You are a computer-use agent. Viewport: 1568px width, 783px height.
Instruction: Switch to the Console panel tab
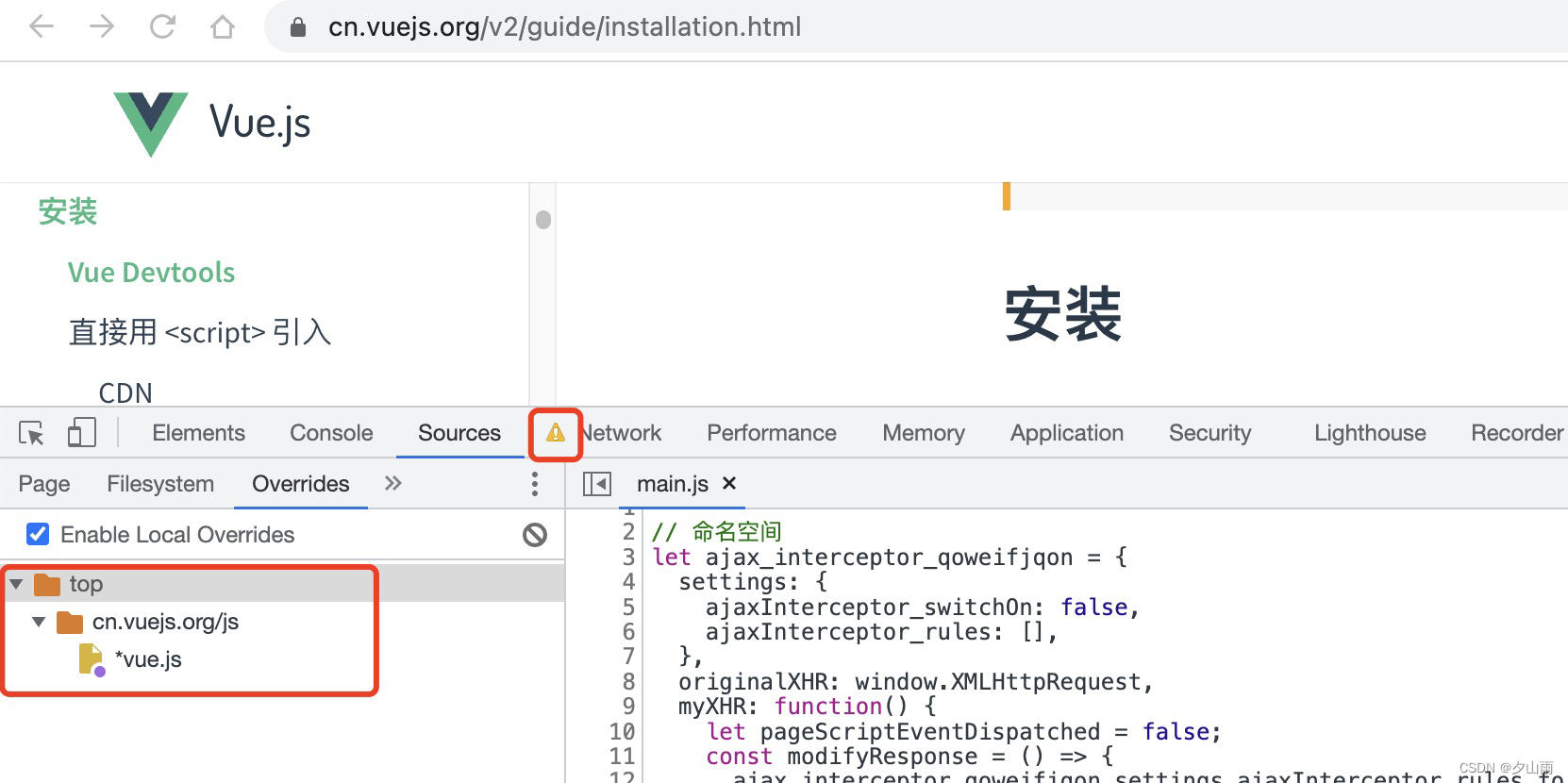pyautogui.click(x=331, y=433)
